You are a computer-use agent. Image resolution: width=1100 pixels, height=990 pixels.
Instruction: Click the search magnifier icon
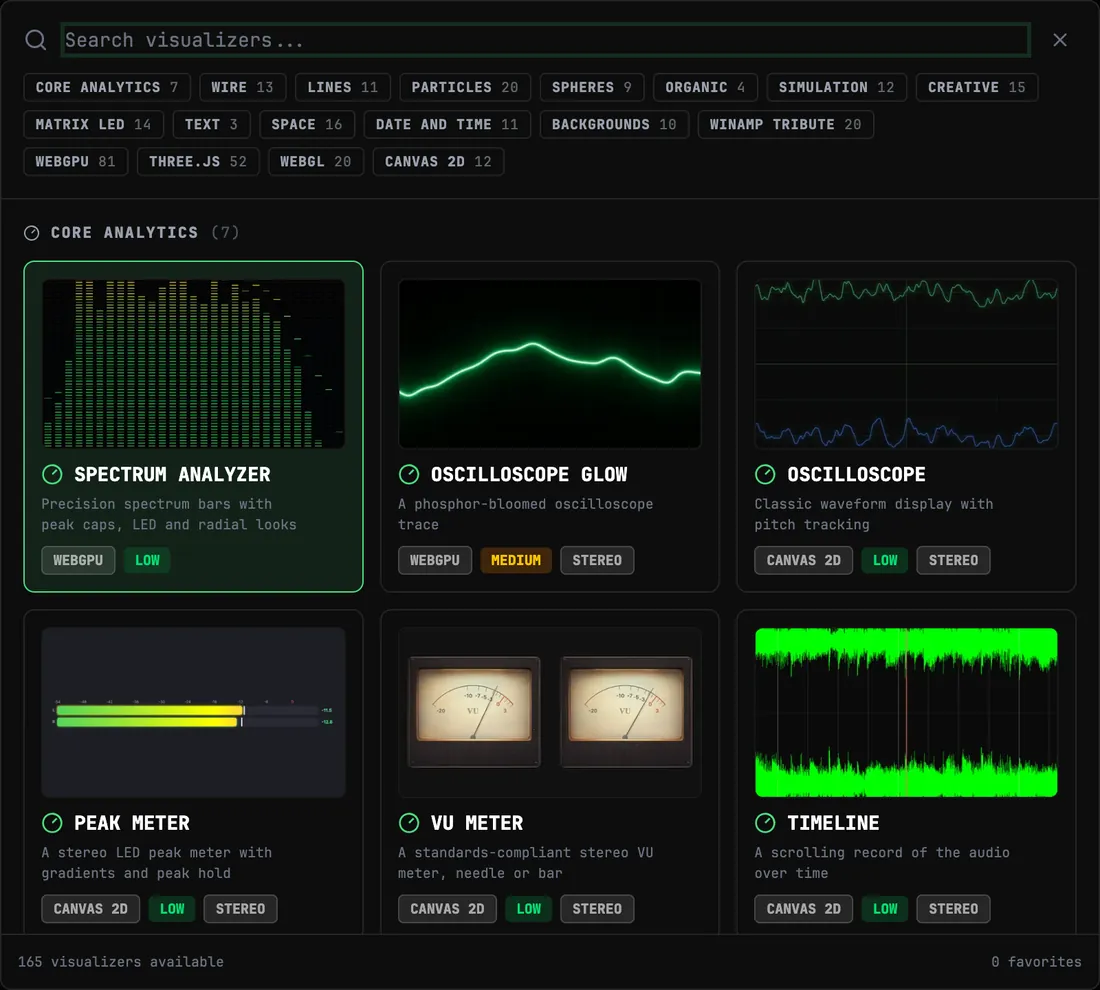coord(36,40)
